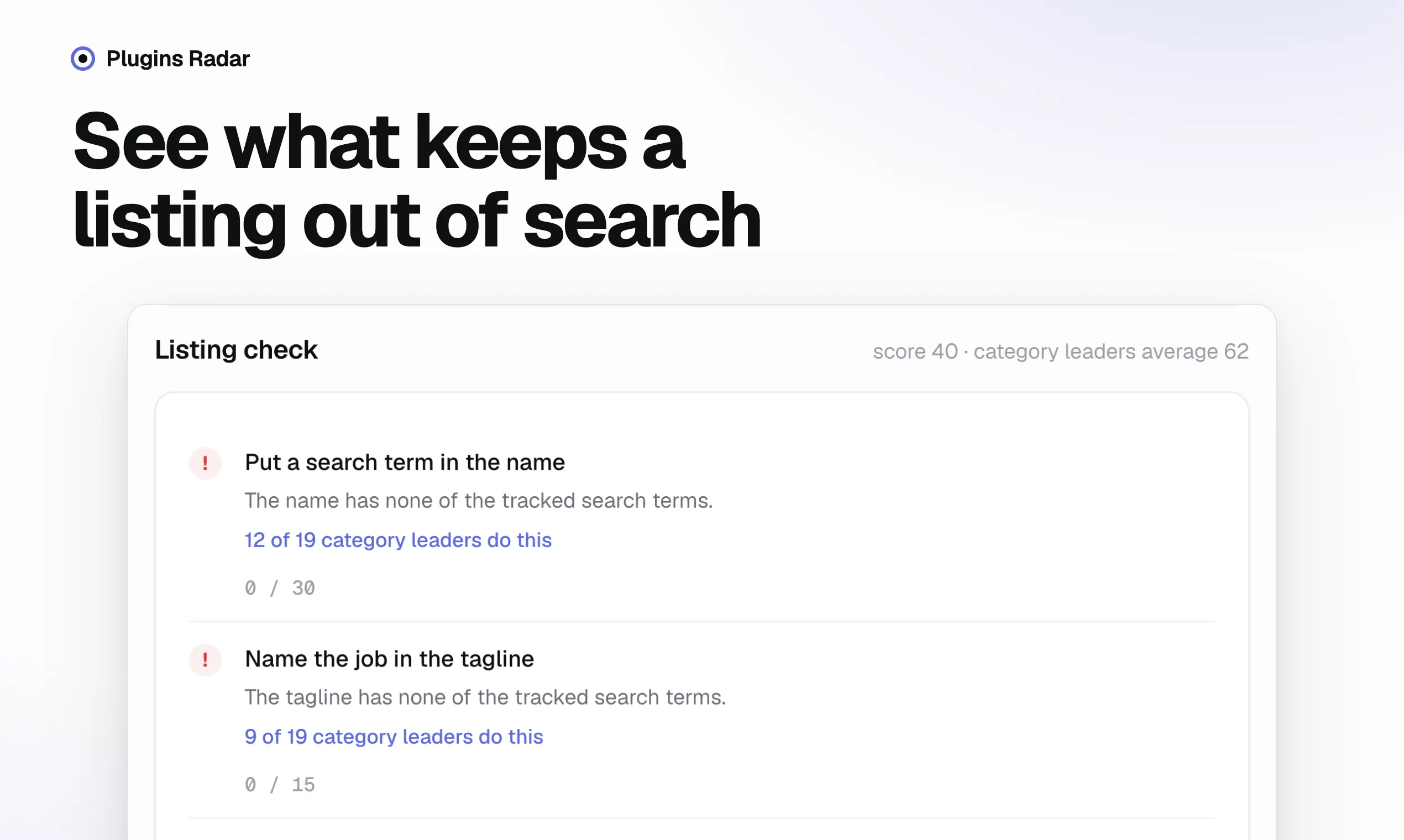This screenshot has width=1404, height=840.
Task: Click the red alert icon beside tagline check
Action: (x=205, y=660)
